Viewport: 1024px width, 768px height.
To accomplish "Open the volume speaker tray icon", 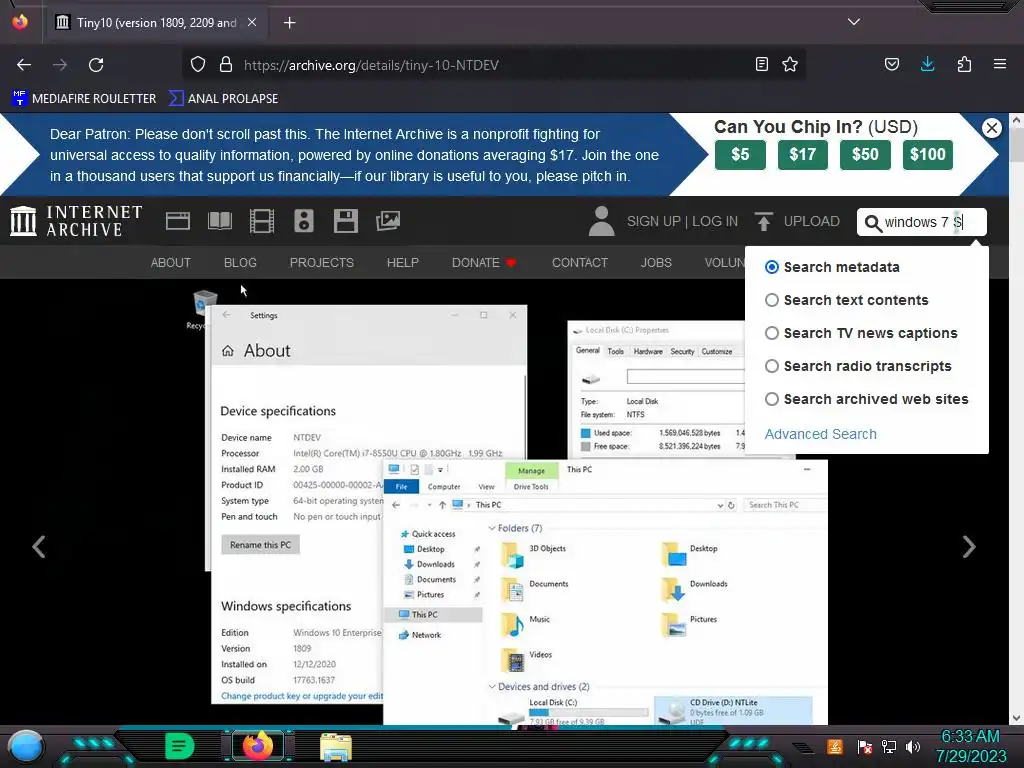I will 913,746.
